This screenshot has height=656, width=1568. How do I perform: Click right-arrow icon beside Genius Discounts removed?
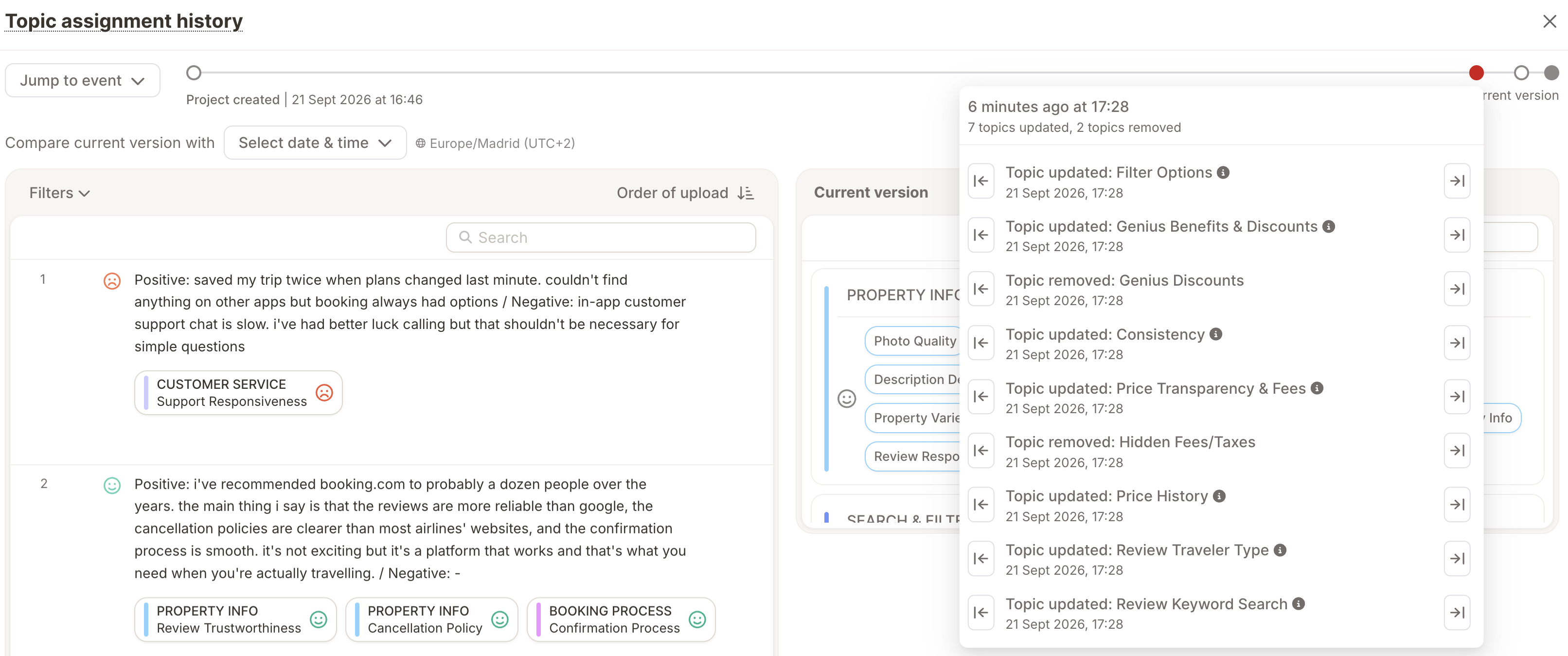point(1457,289)
